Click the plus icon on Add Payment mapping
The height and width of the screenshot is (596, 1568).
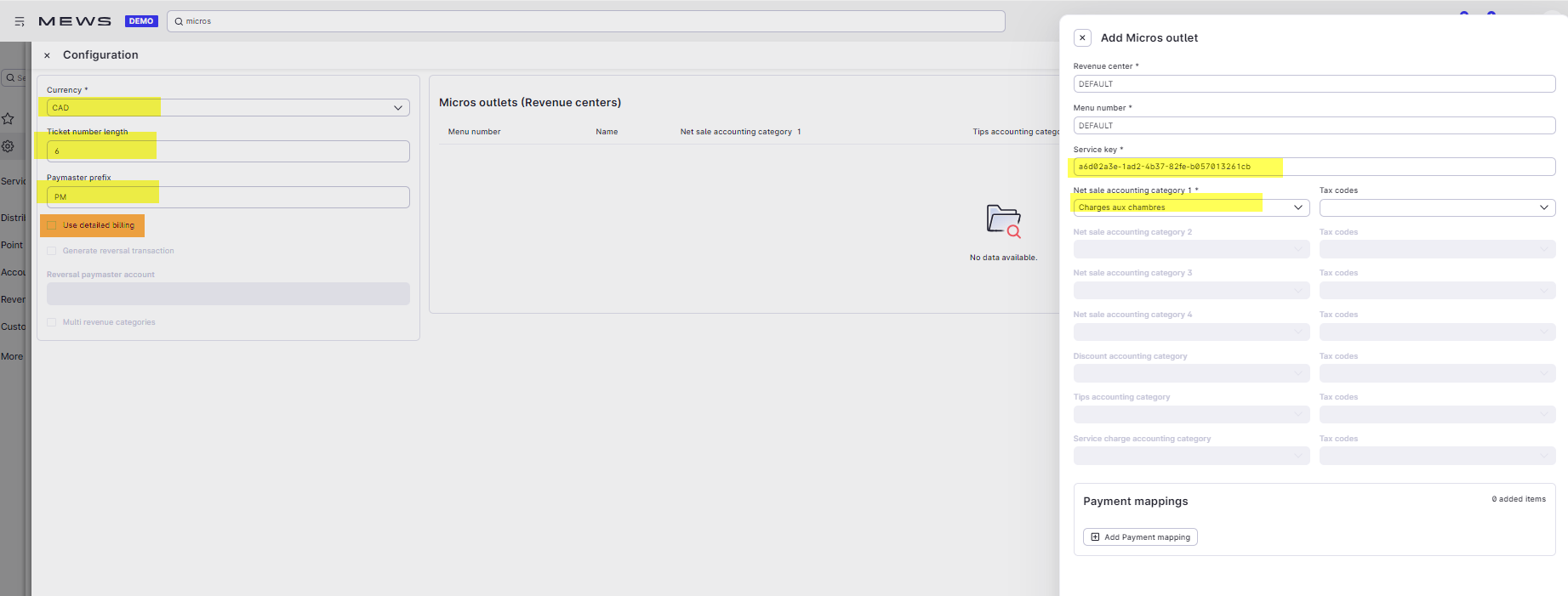coord(1095,537)
